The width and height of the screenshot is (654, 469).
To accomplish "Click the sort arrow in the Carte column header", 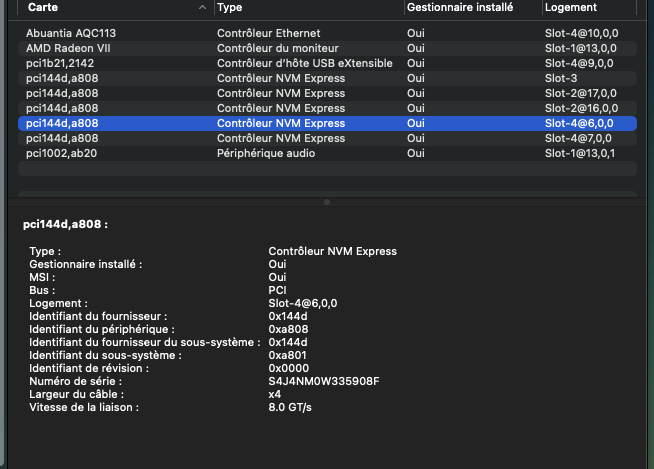I will pyautogui.click(x=203, y=7).
